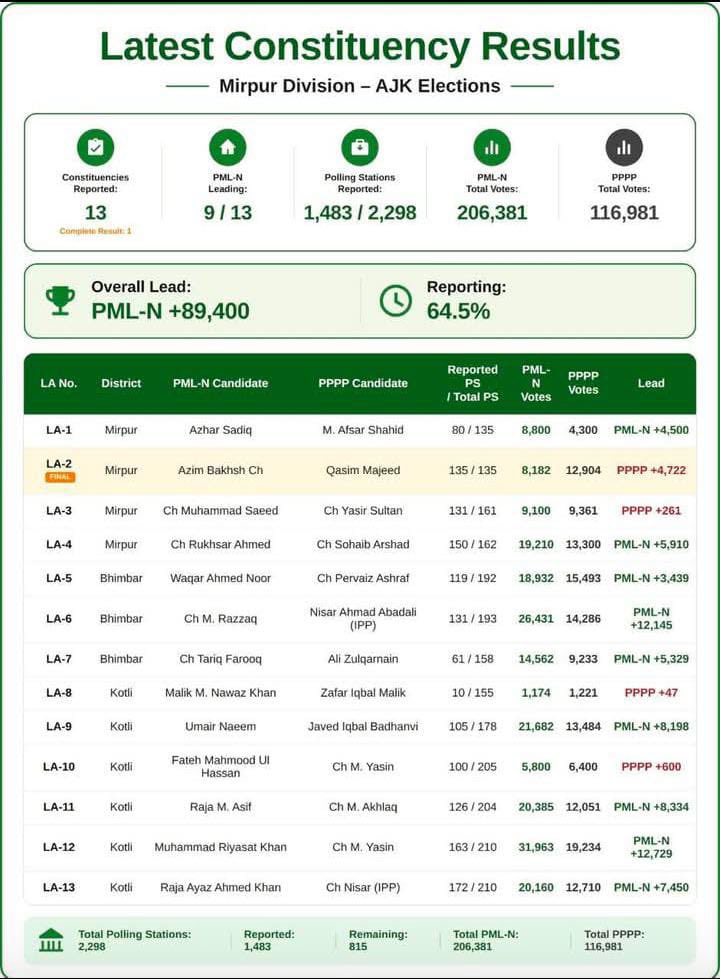Click the PPPP +261 lead value

coord(651,511)
